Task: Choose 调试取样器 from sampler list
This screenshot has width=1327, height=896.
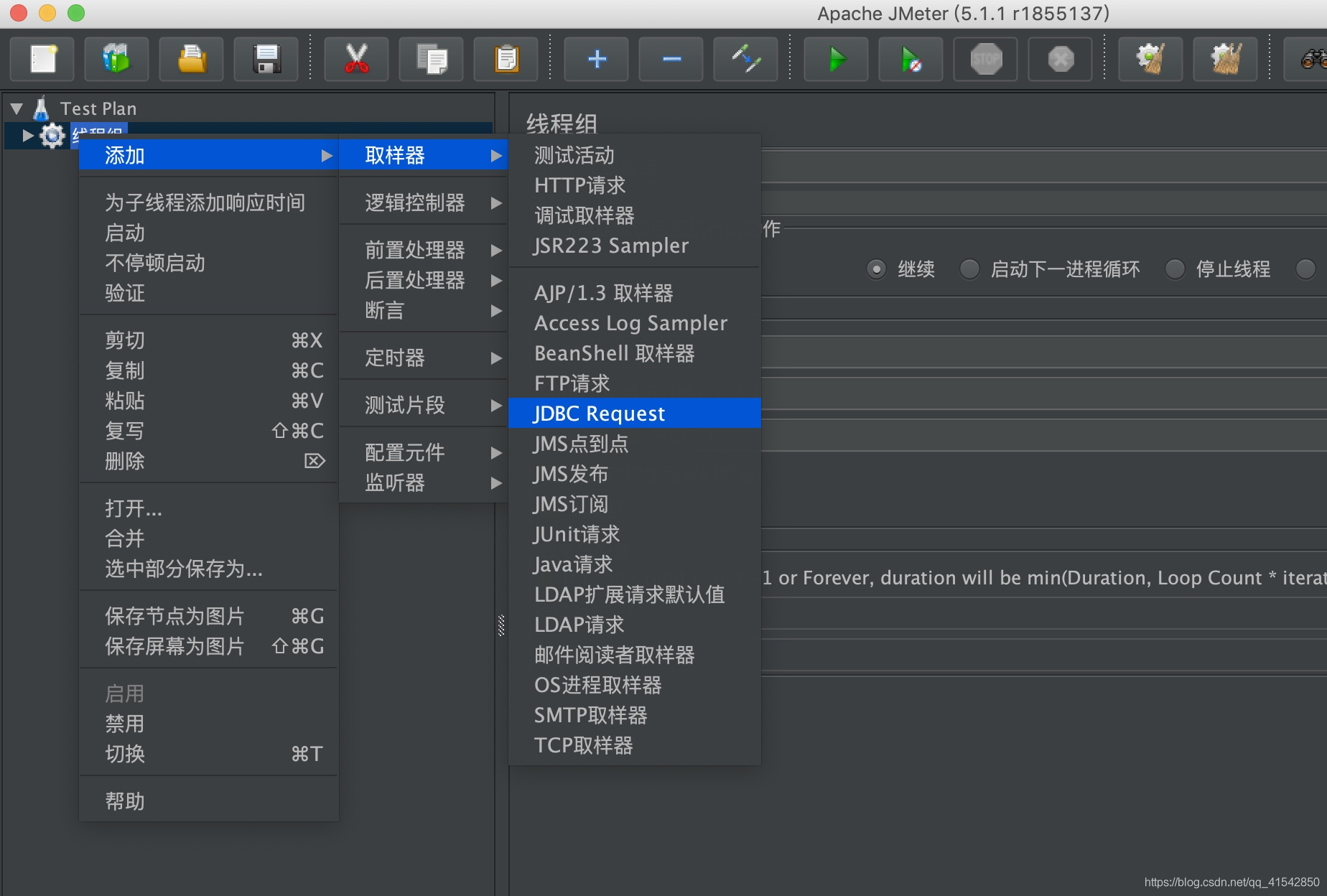Action: point(635,215)
